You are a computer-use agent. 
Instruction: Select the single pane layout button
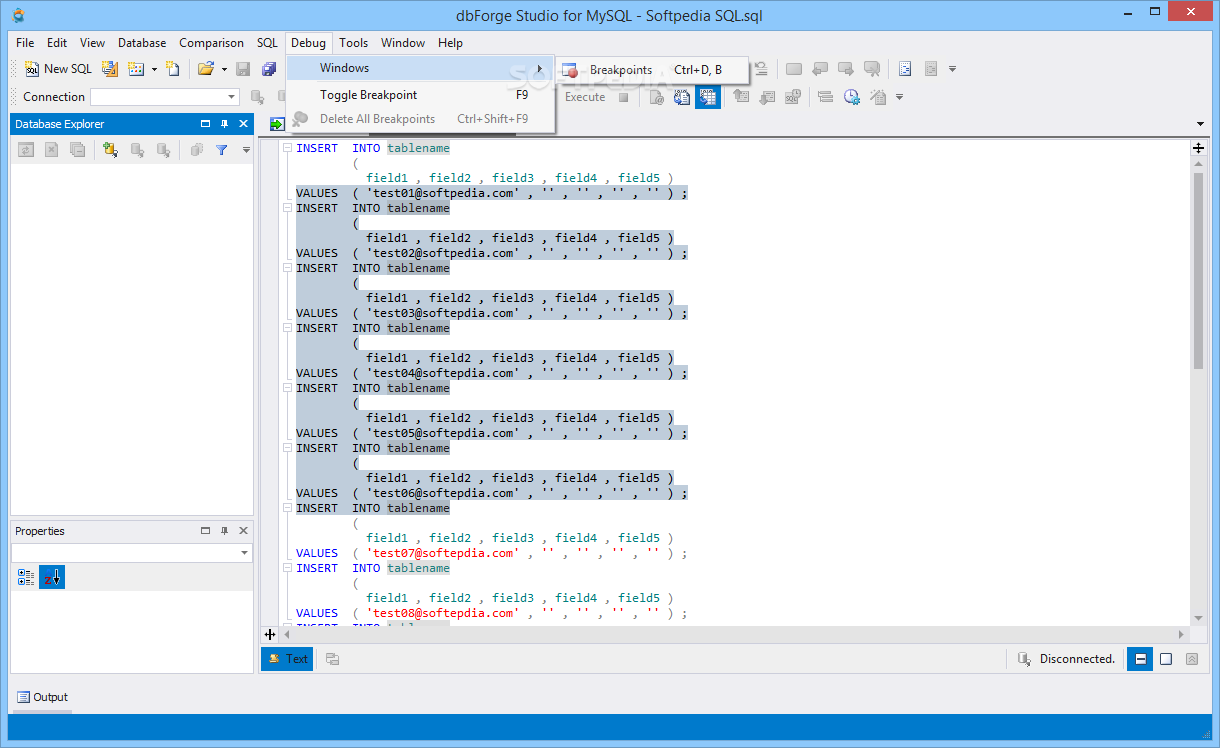1166,659
